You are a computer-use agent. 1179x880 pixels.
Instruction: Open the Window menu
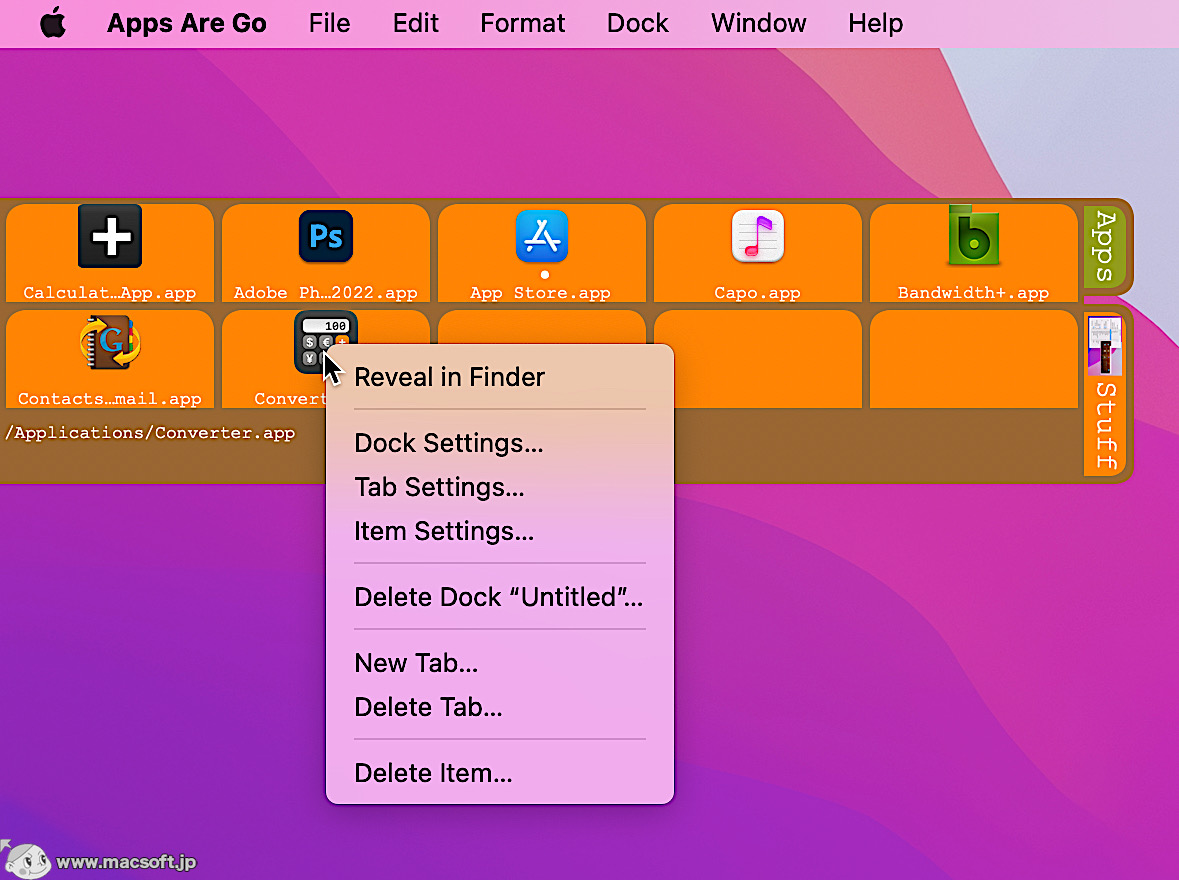(x=759, y=23)
